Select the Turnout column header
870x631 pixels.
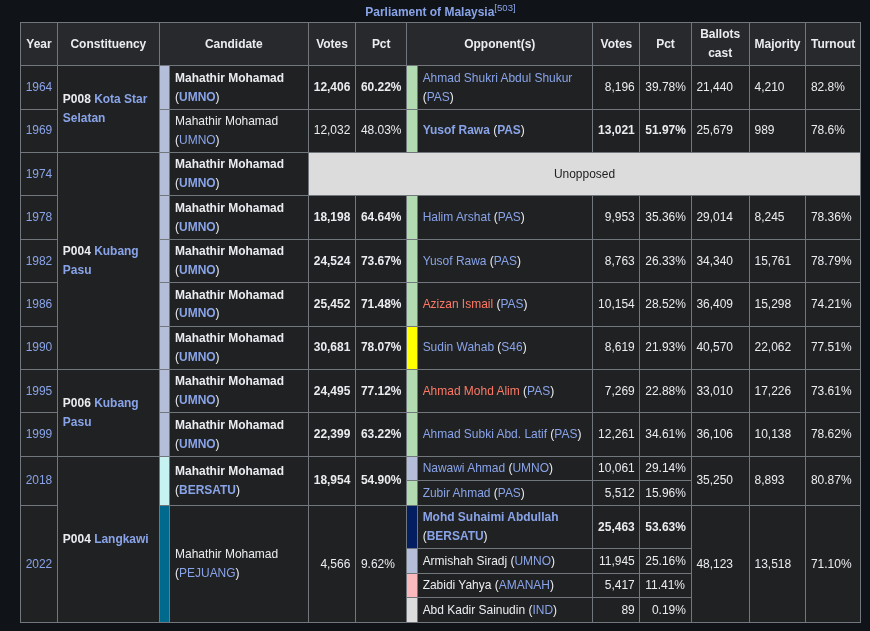point(833,44)
